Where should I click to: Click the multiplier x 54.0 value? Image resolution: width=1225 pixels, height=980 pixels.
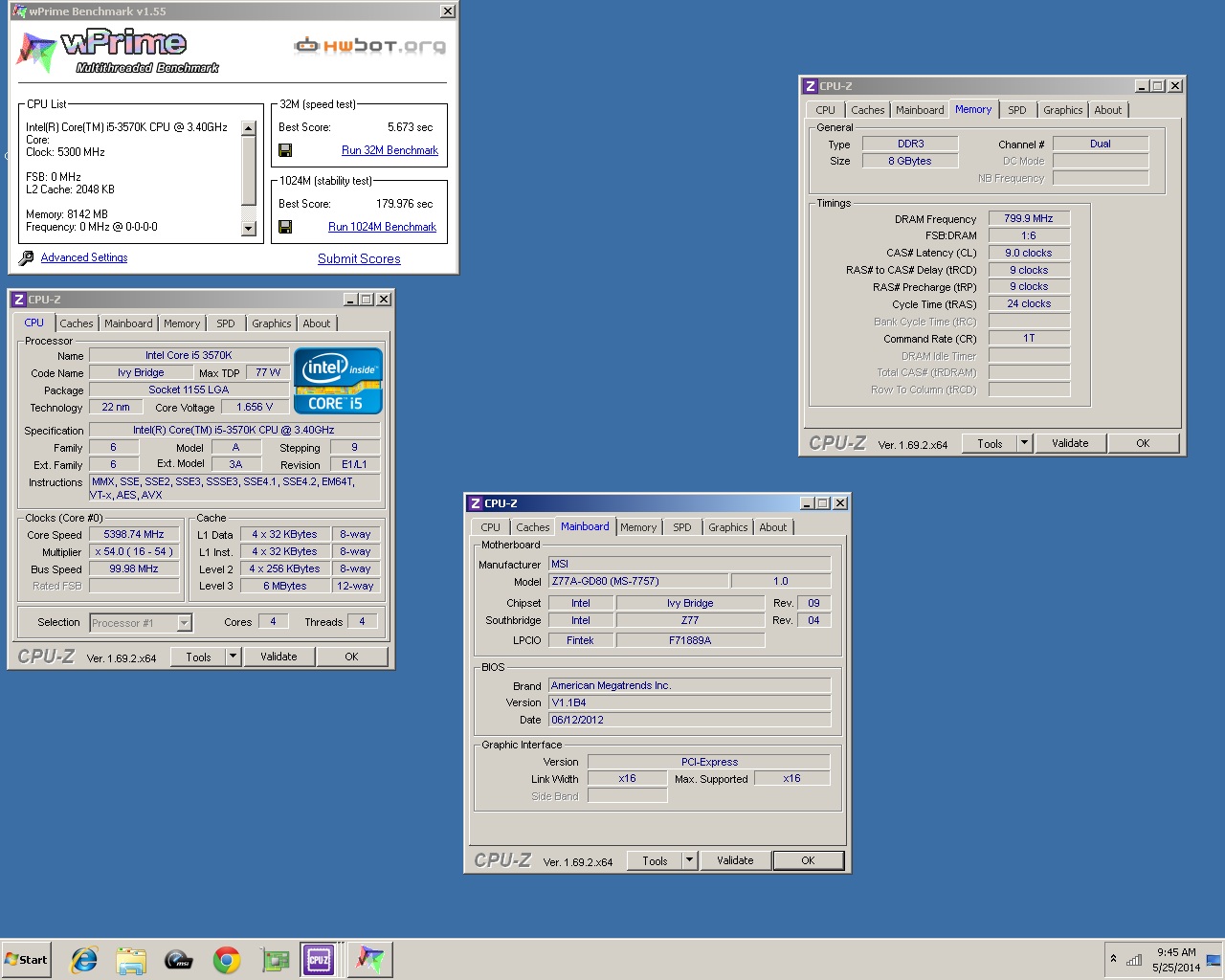pyautogui.click(x=134, y=551)
